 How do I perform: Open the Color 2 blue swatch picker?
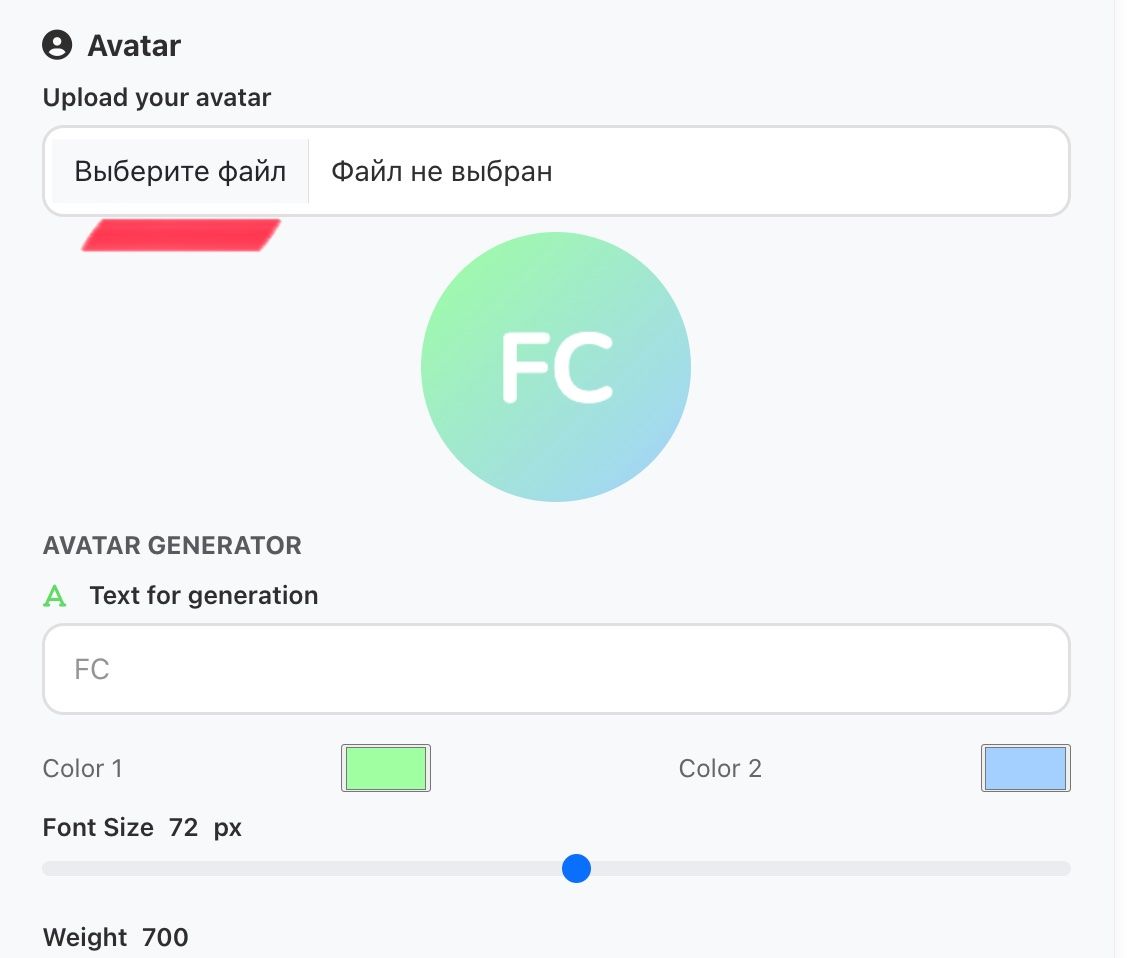[1025, 767]
